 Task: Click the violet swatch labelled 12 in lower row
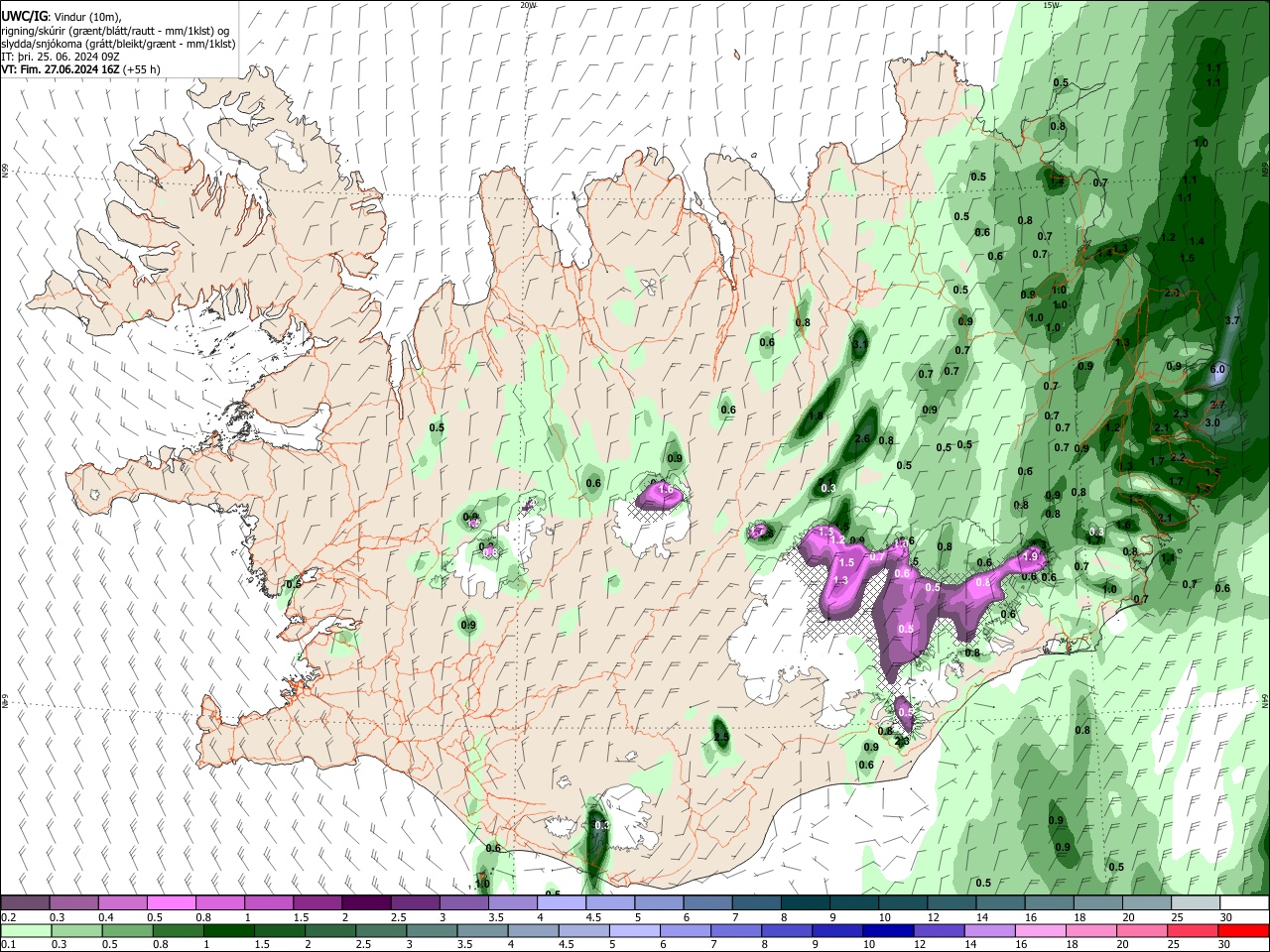coord(938,930)
